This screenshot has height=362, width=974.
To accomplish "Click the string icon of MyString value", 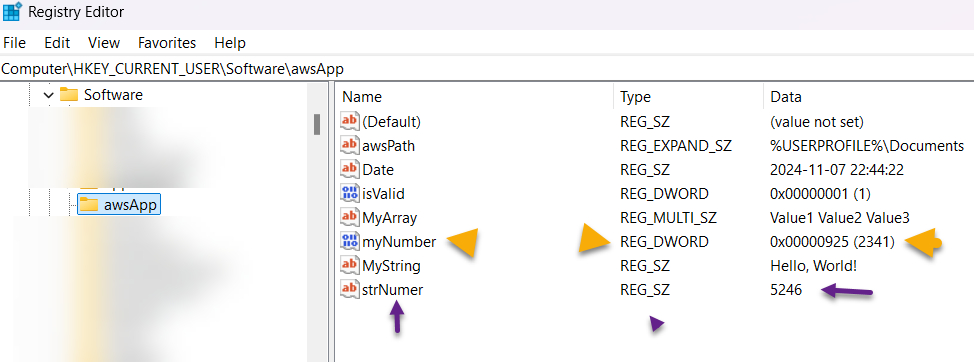I will 350,265.
